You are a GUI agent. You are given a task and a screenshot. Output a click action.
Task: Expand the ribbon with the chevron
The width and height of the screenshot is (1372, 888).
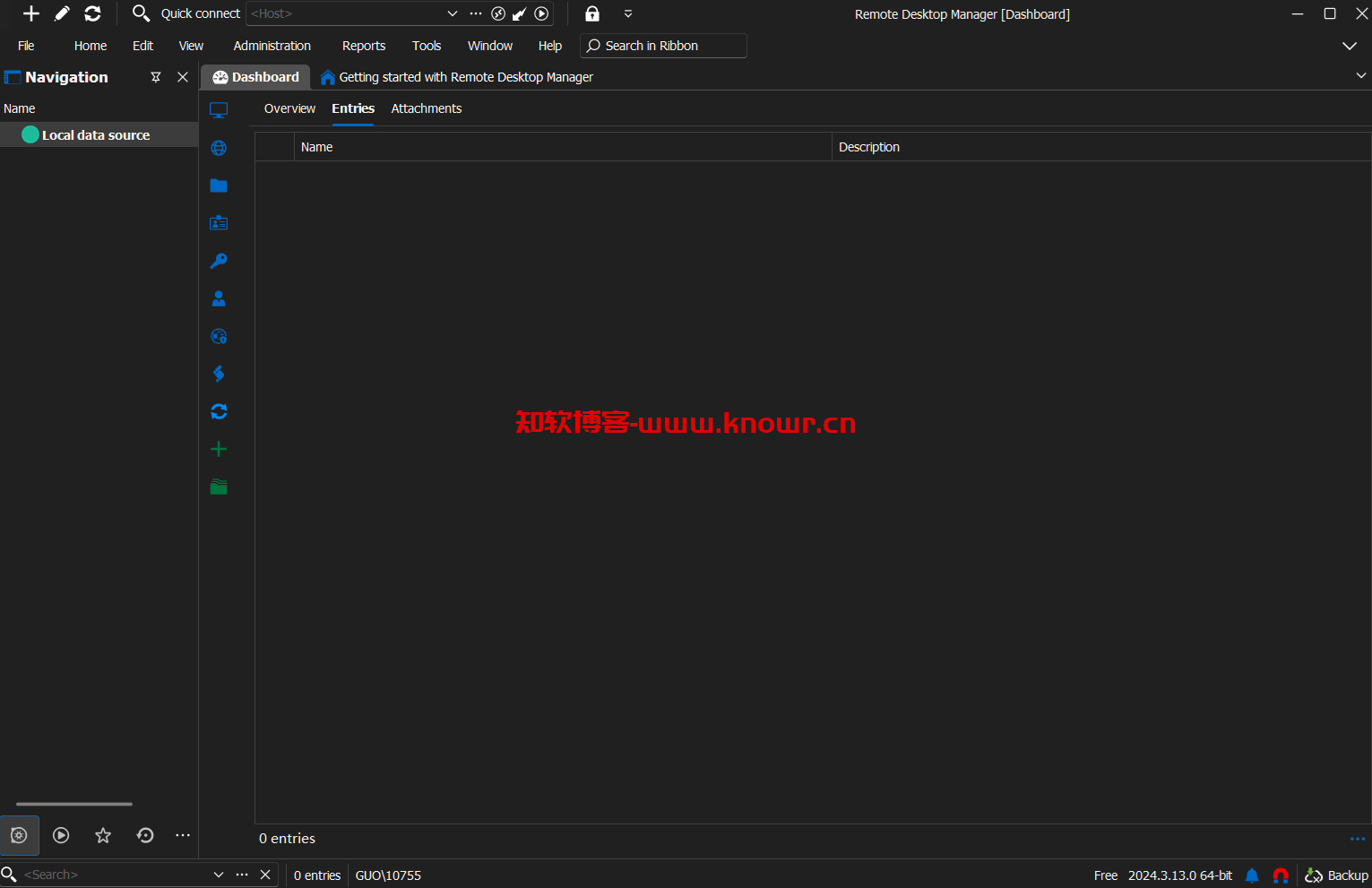click(x=1350, y=46)
